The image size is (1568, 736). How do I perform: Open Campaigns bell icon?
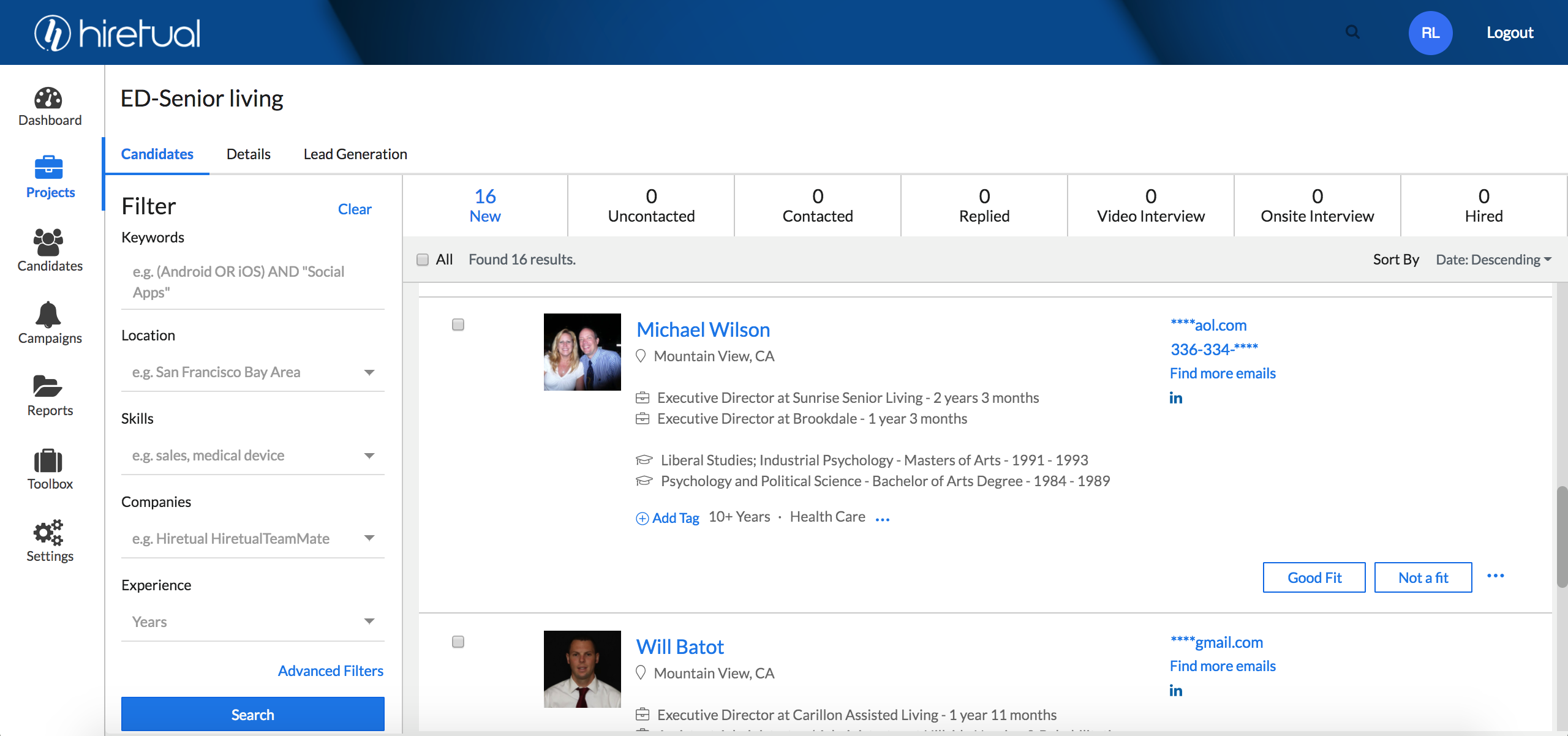click(48, 315)
